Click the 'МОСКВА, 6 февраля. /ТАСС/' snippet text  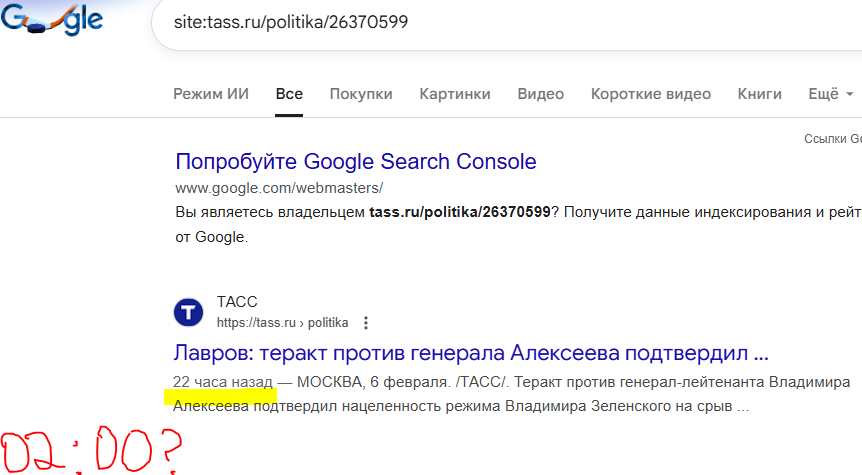[x=402, y=382]
